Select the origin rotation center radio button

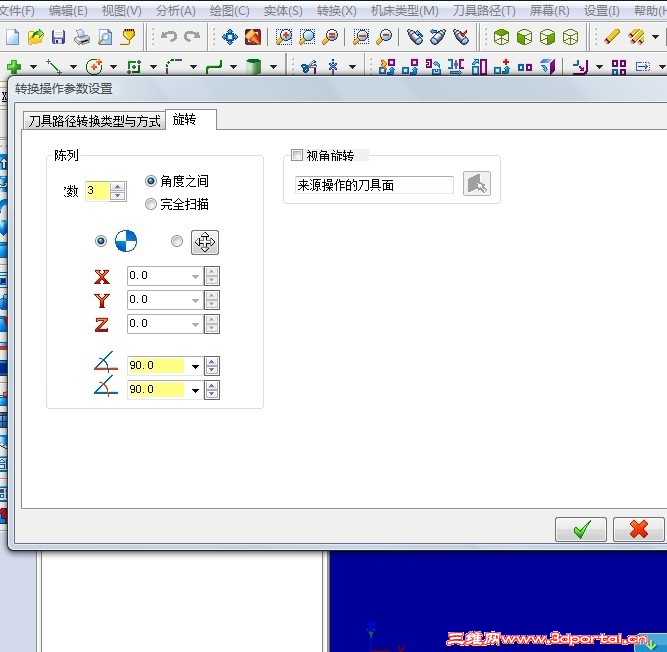pyautogui.click(x=101, y=241)
